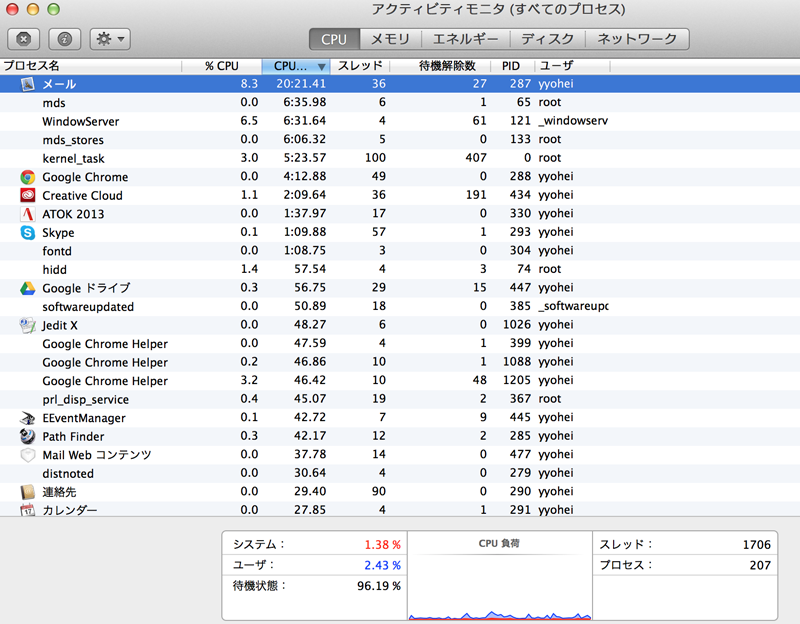Screen dimensions: 800x624
Task: Select the kernel_task process row
Action: point(300,159)
